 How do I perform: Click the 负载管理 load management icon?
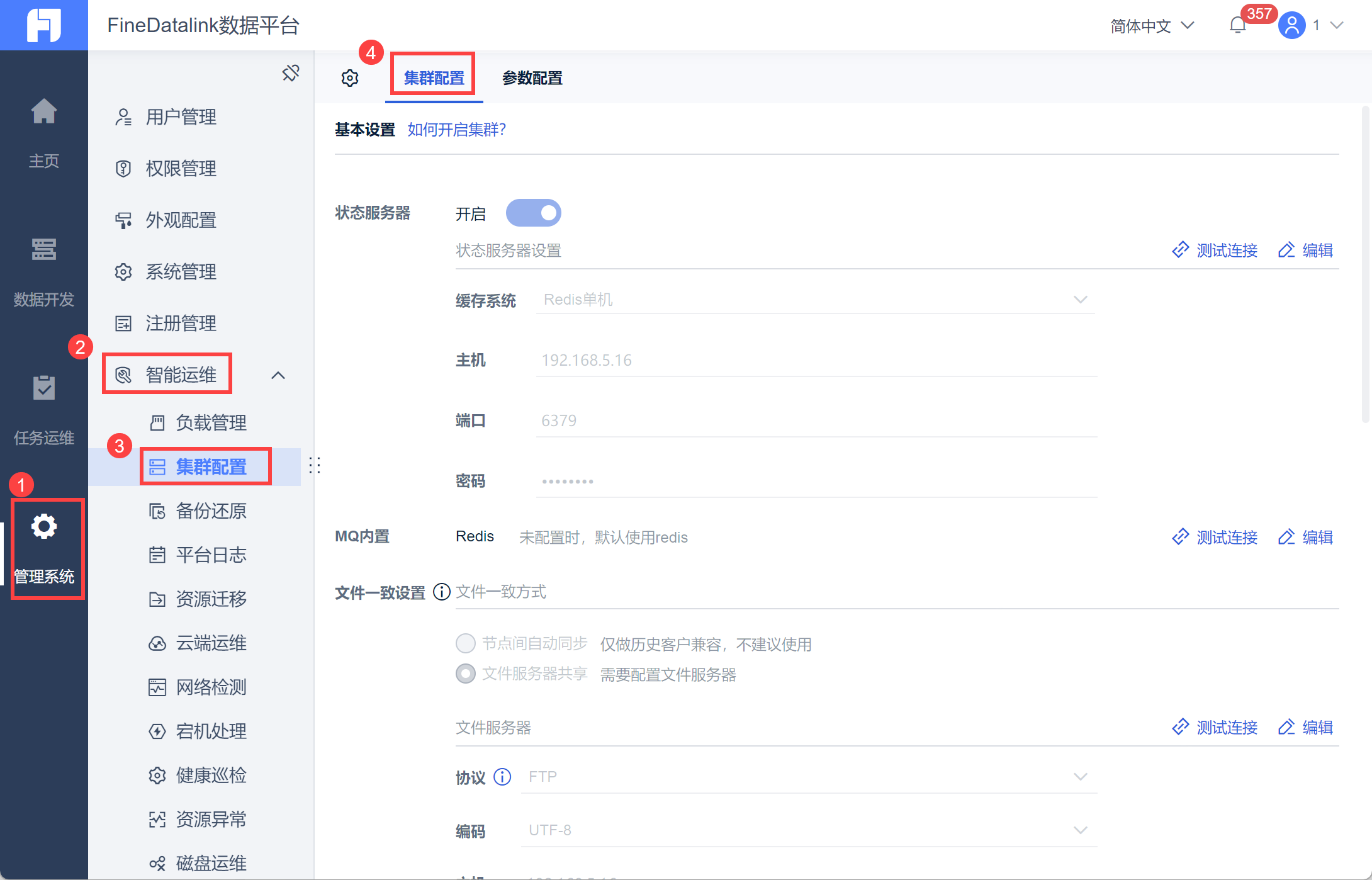pos(158,422)
